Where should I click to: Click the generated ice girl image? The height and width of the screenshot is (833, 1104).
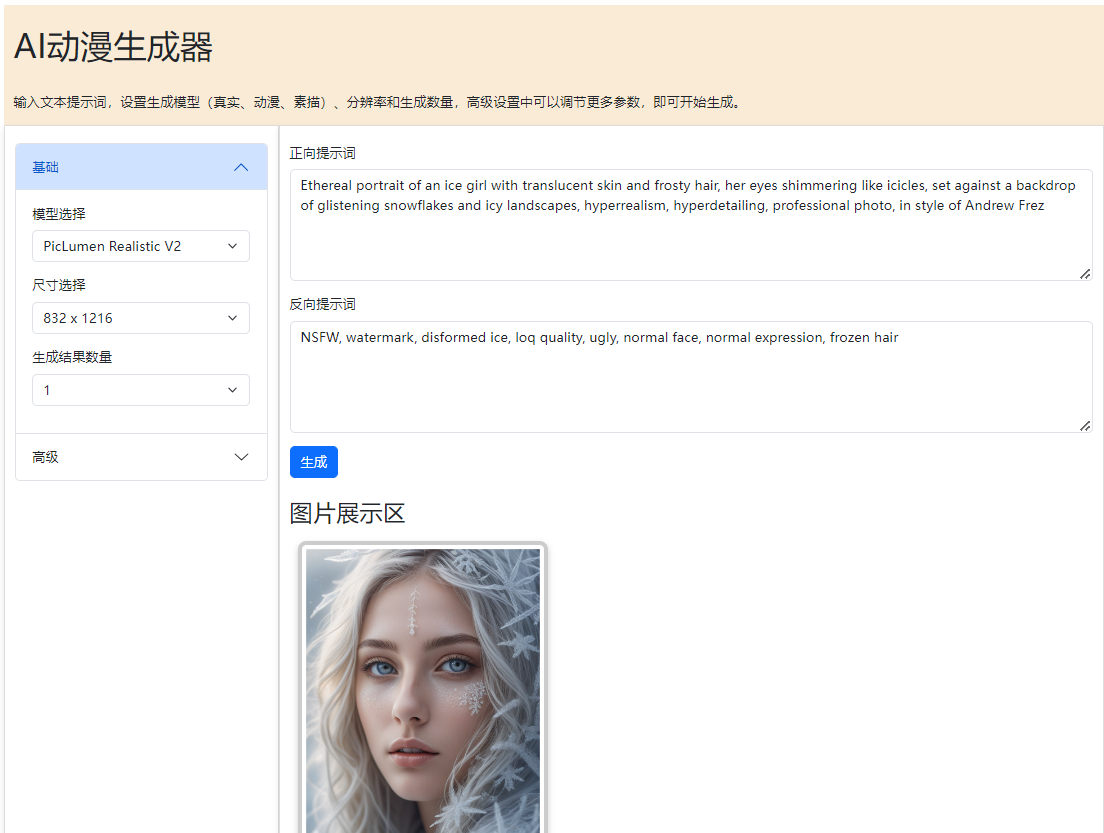point(423,690)
